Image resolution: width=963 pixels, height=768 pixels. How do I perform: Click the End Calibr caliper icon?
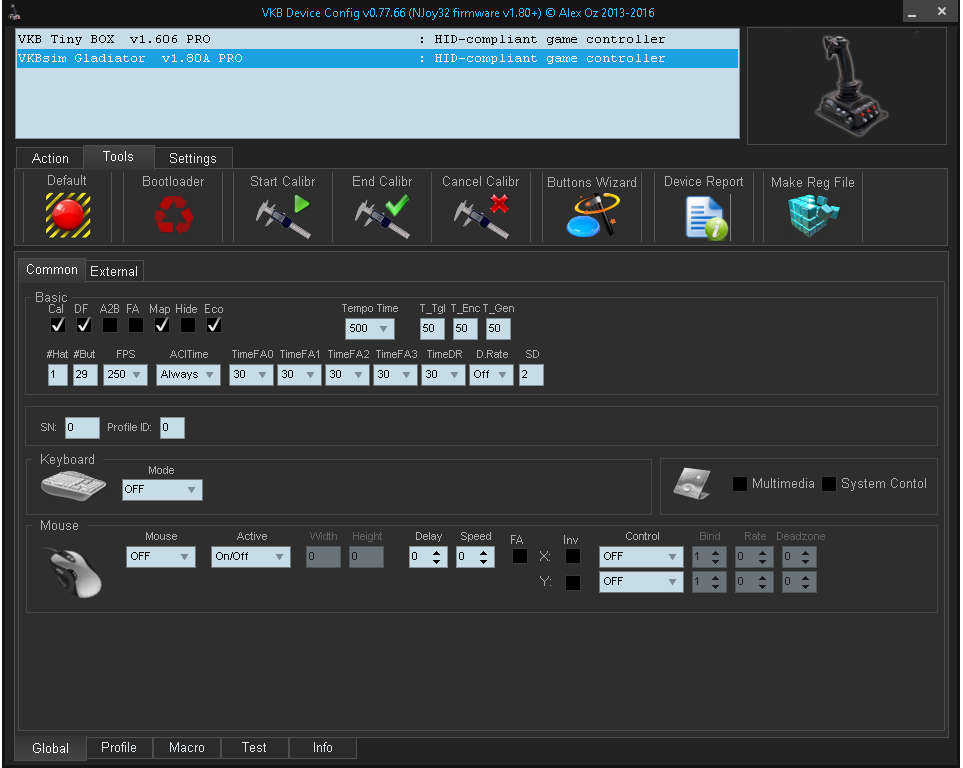382,215
